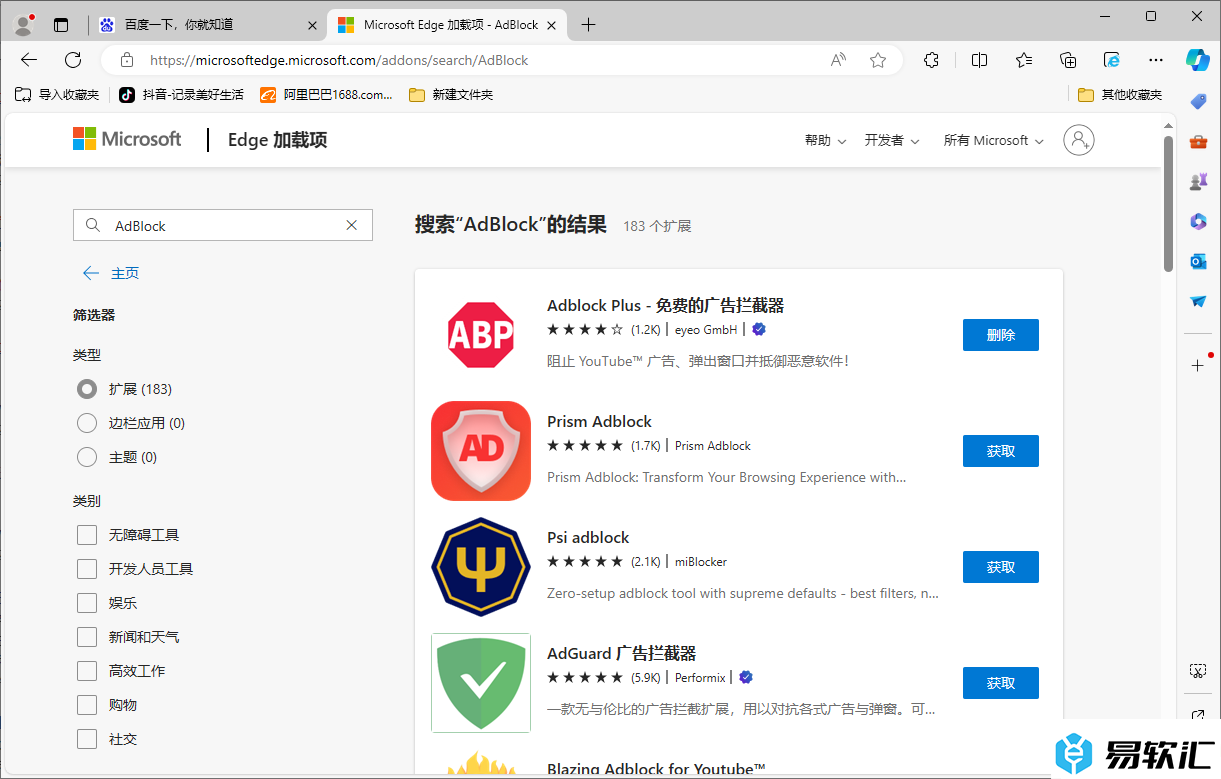Select the 主题 (0) radio button
This screenshot has height=779, width=1221.
pos(87,457)
